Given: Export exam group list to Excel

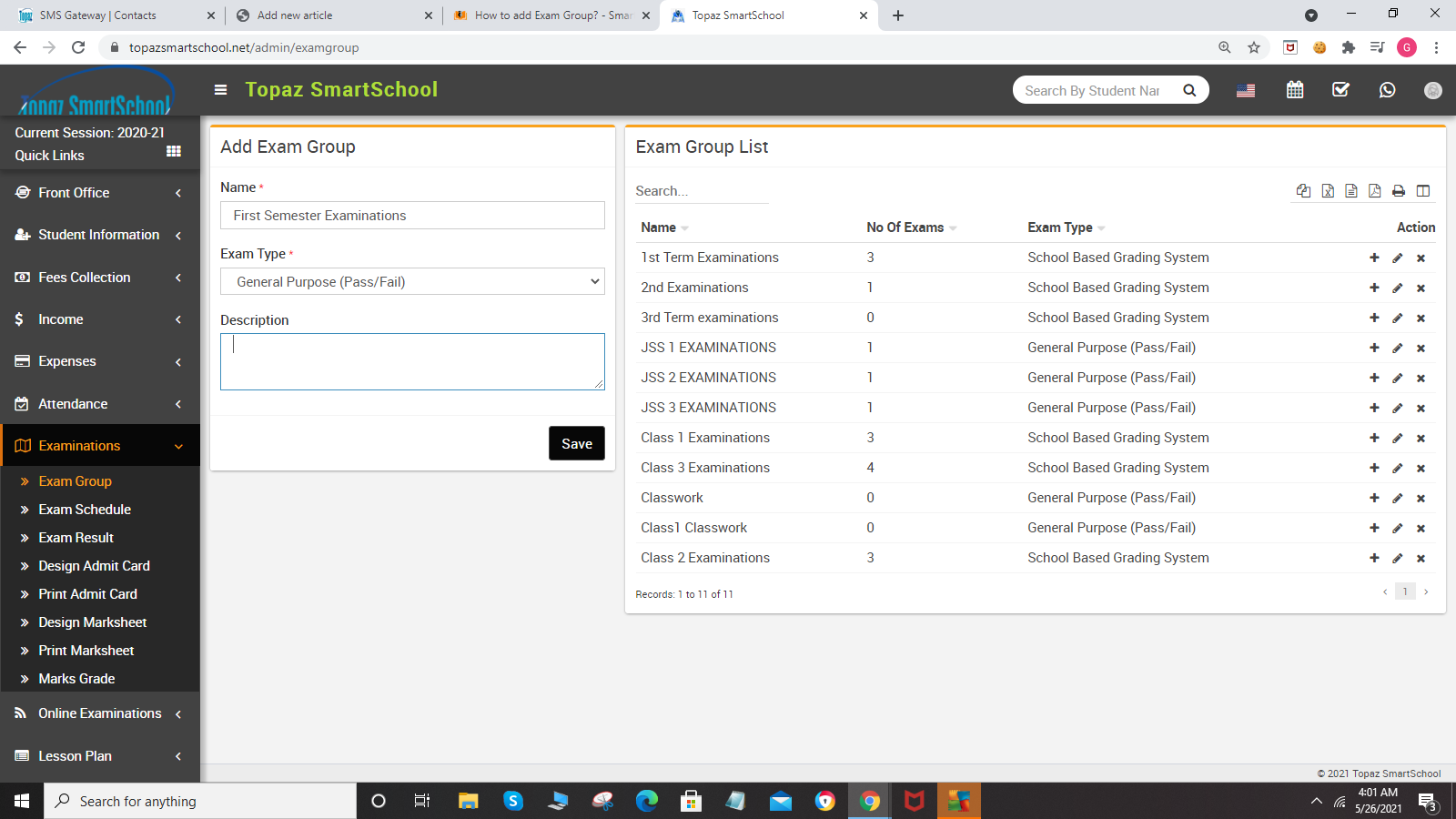Looking at the screenshot, I should (x=1328, y=190).
